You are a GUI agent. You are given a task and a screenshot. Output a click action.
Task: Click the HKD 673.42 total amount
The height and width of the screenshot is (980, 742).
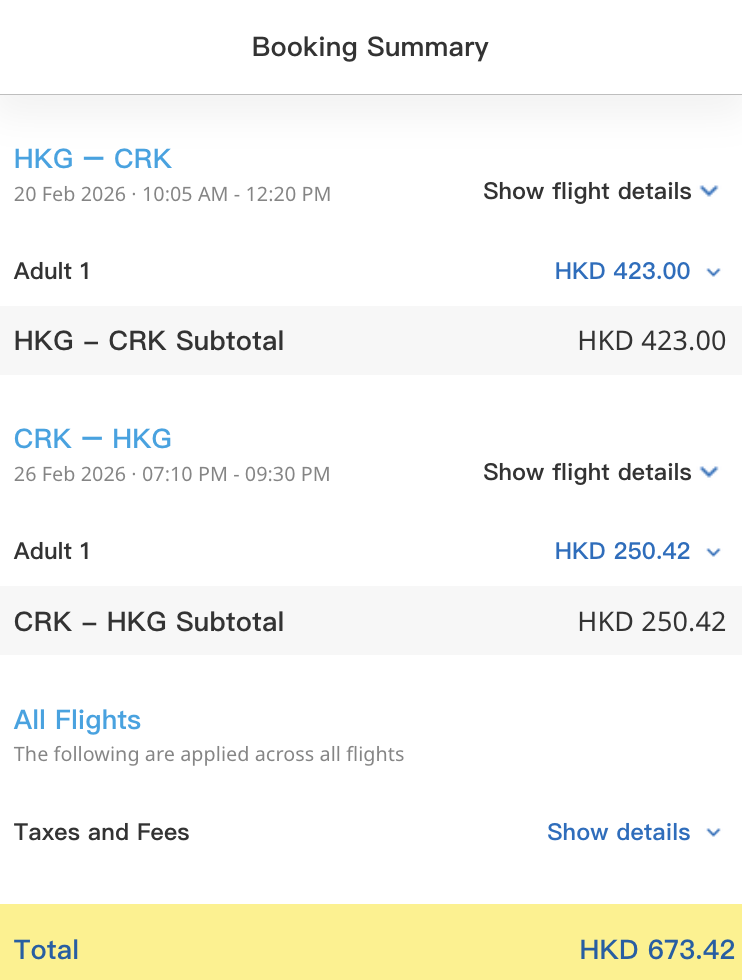[657, 949]
